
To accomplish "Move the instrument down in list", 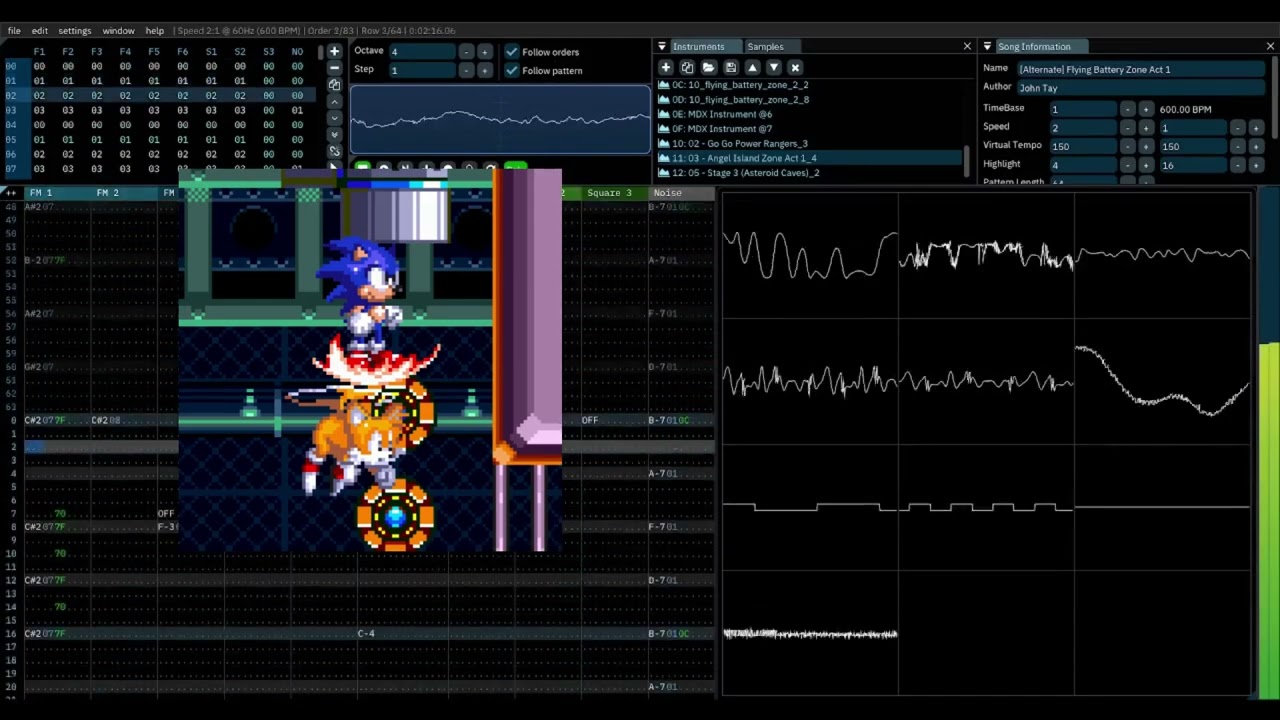I will coord(773,67).
